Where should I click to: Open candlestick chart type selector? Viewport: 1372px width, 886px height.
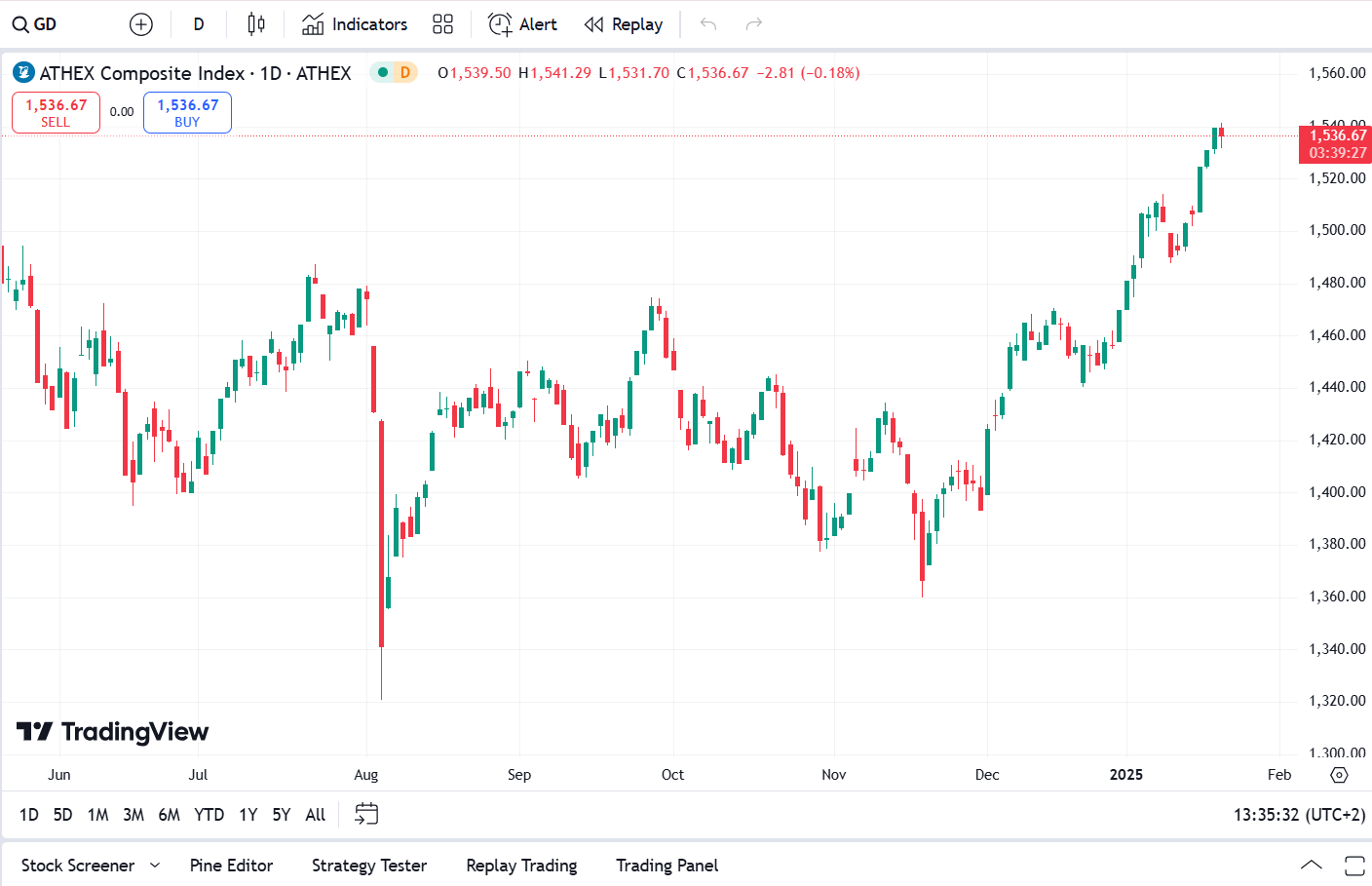coord(256,24)
